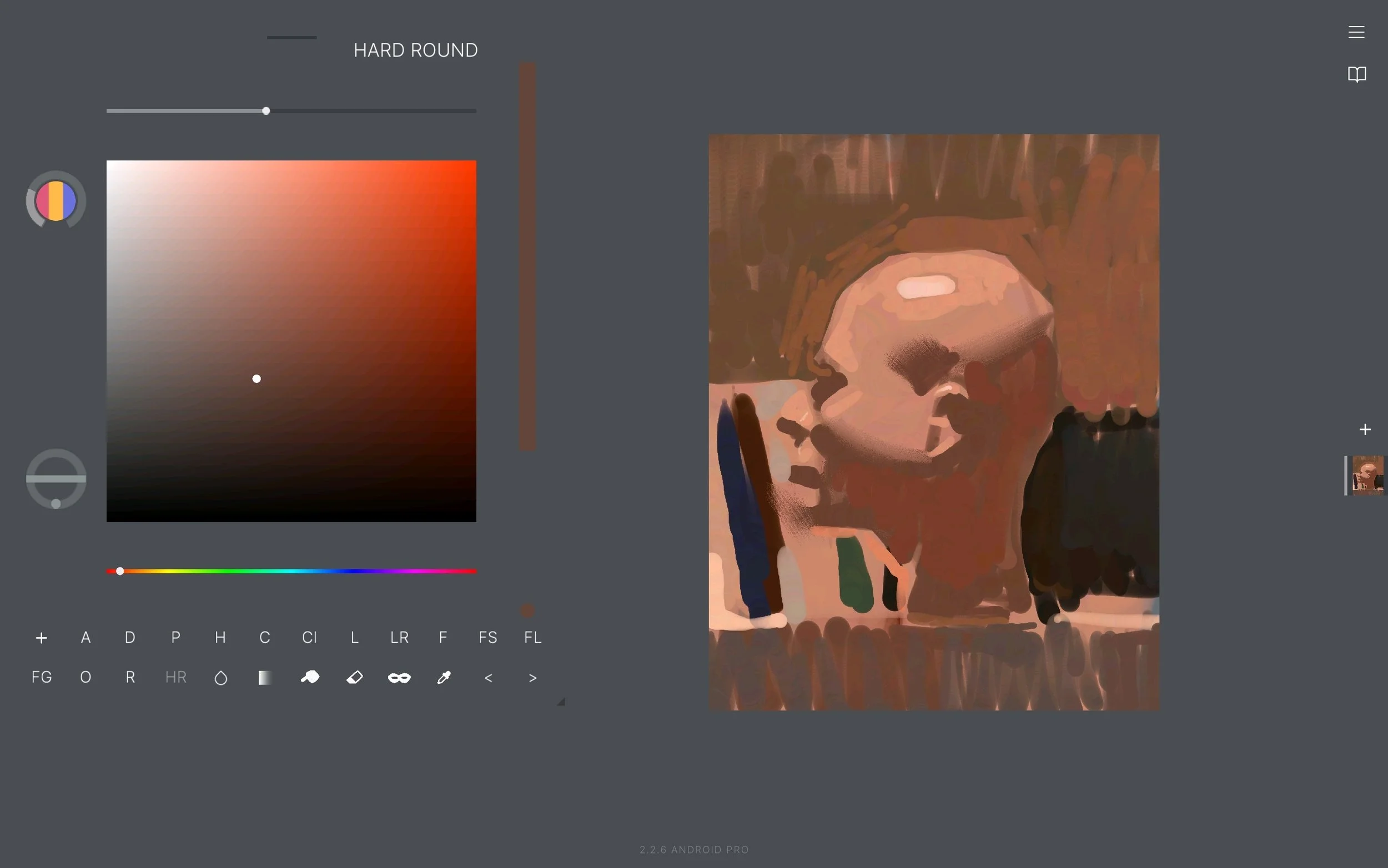
Task: Toggle the dial control on the left sidebar
Action: click(x=56, y=478)
